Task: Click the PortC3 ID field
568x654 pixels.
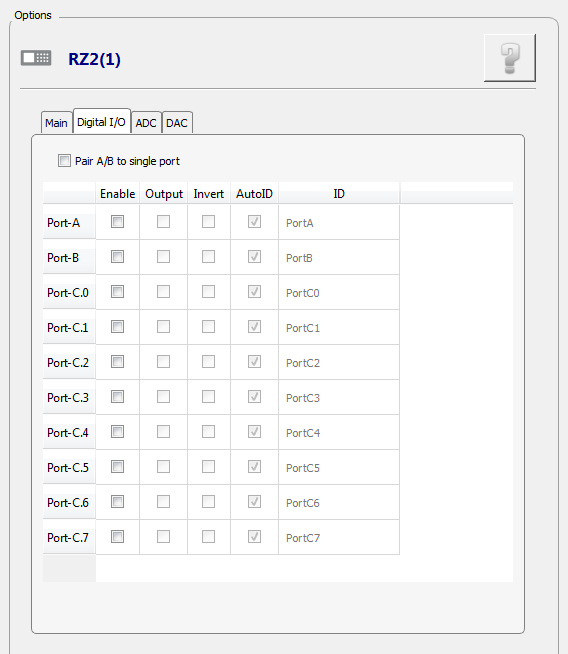Action: tap(339, 397)
